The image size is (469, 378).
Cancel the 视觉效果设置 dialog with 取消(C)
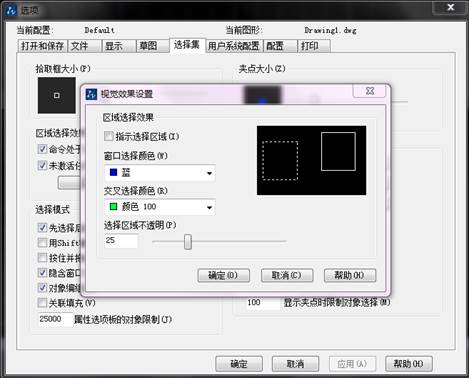point(287,276)
